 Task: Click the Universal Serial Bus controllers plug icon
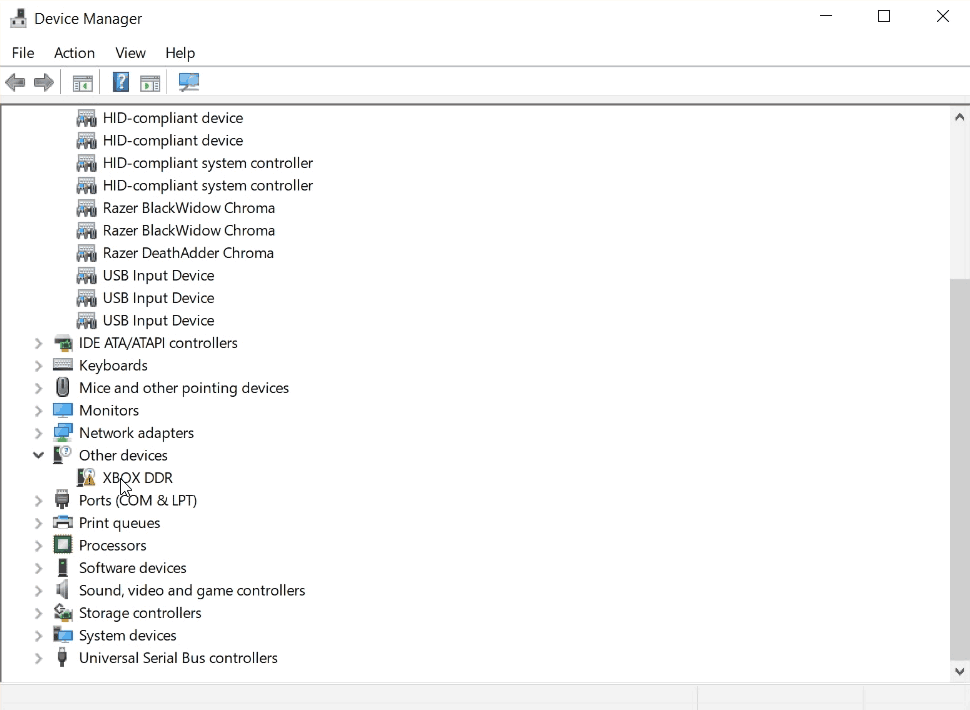coord(62,657)
